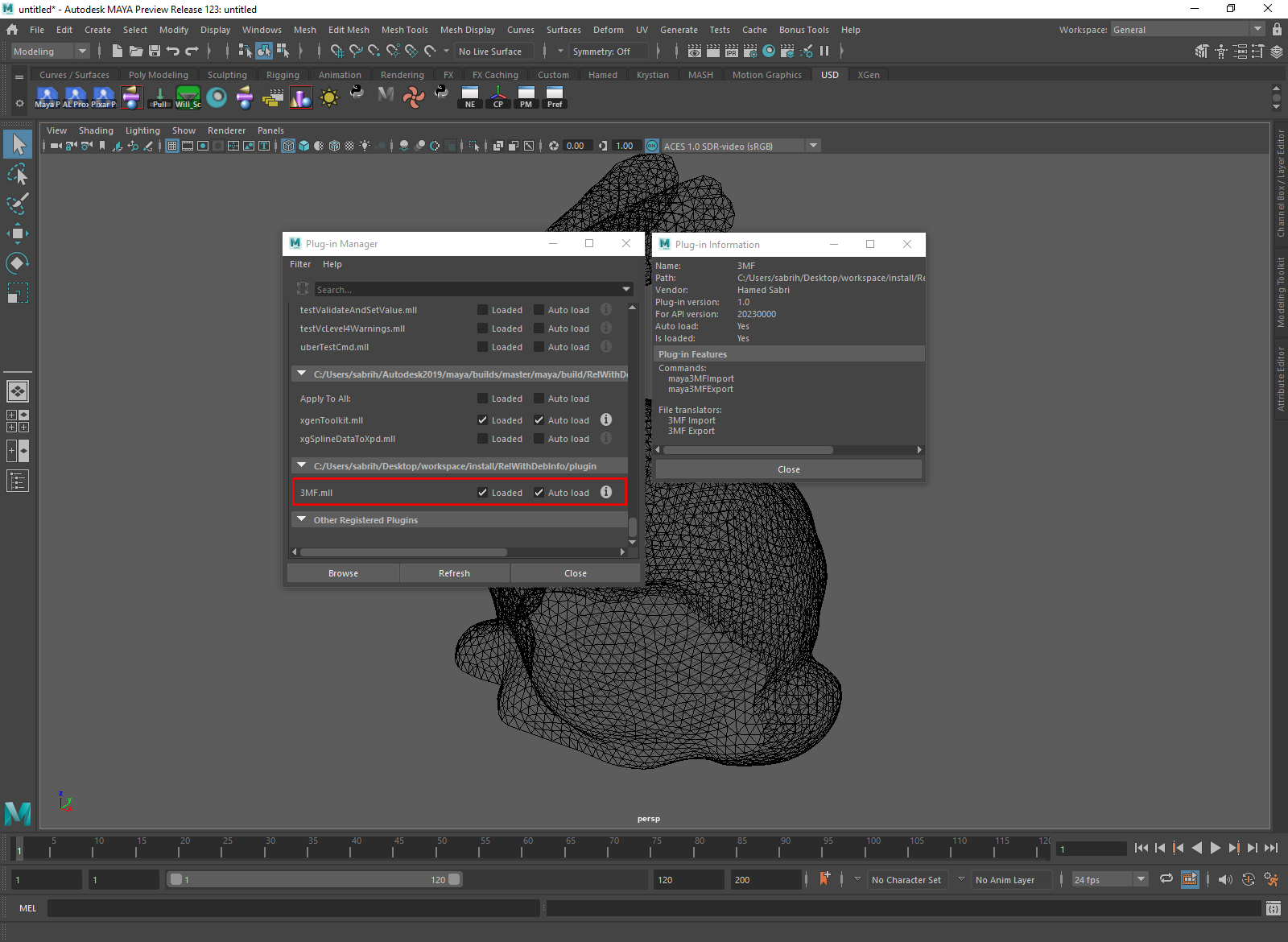
Task: Disable Auto load for xgenToolkit.mll
Action: 539,420
